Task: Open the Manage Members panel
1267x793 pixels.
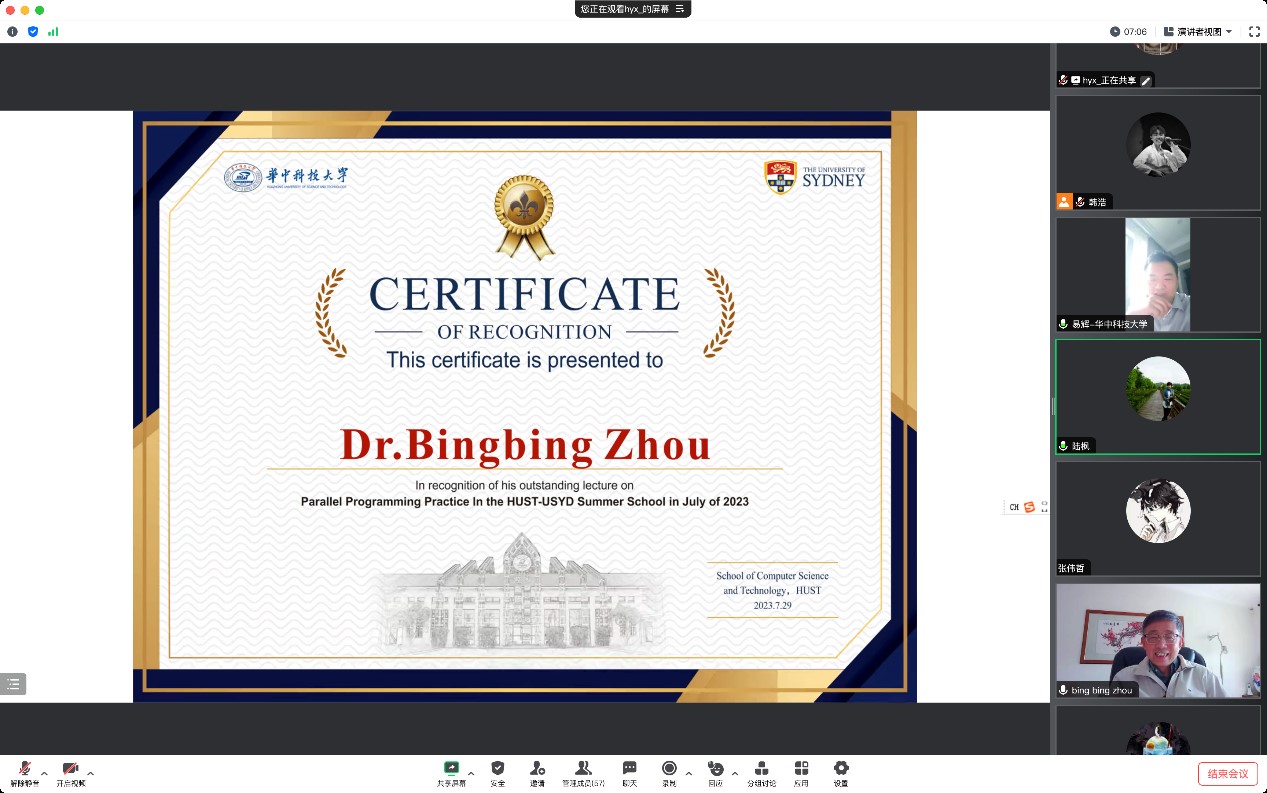Action: click(583, 769)
